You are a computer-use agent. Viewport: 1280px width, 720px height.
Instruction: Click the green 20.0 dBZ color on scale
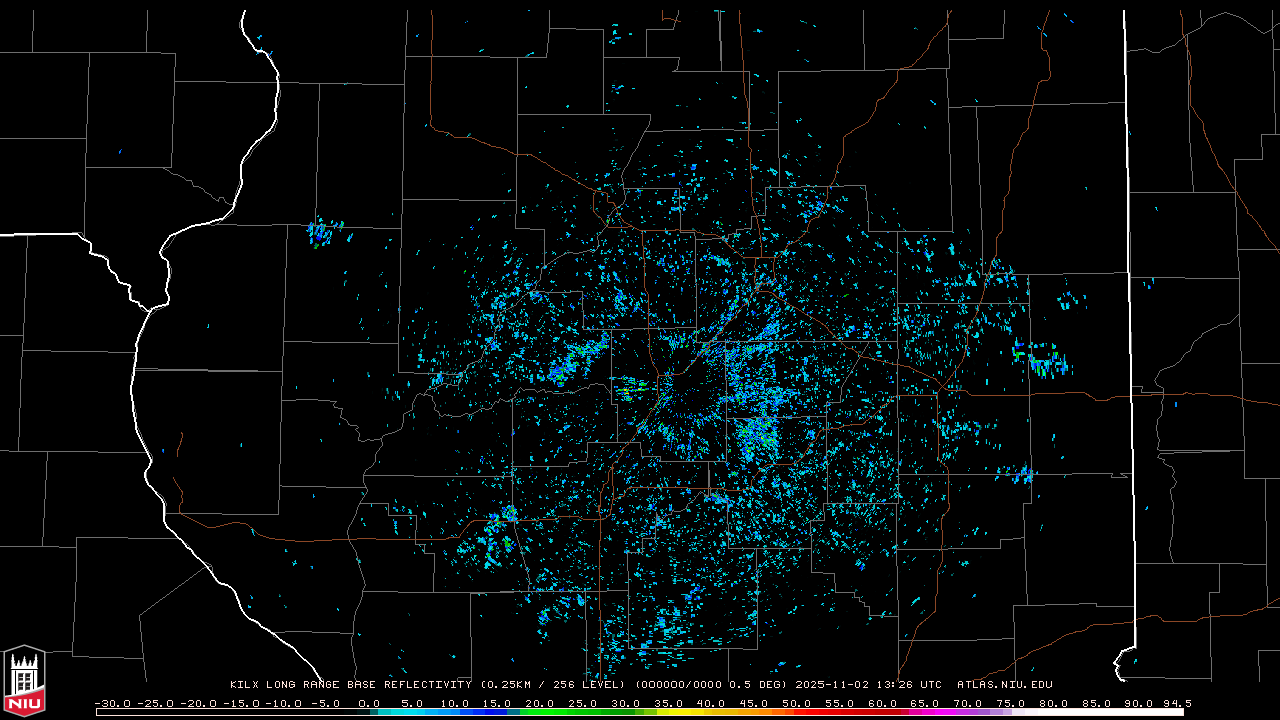(540, 712)
